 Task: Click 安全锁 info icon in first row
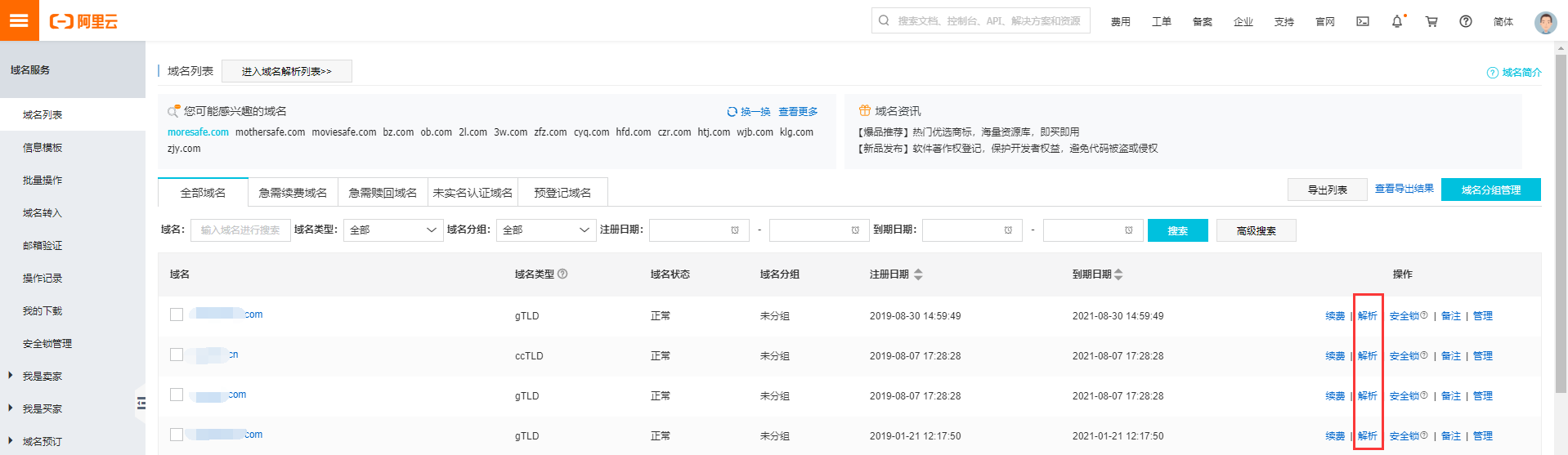click(1424, 314)
